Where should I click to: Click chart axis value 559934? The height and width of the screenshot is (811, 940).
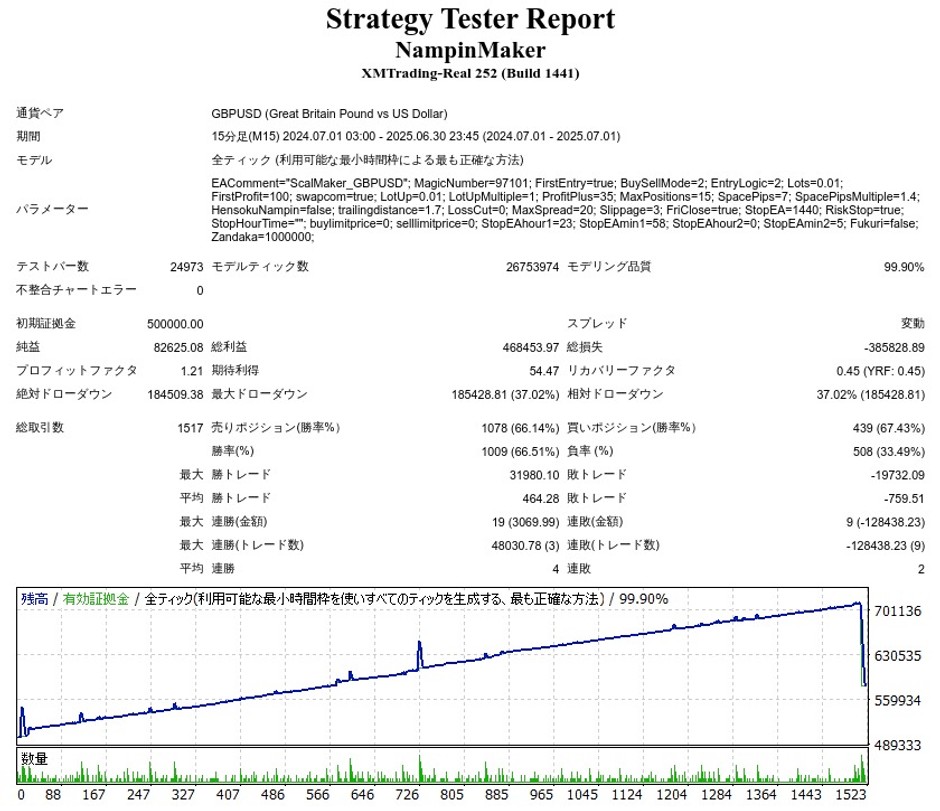coord(897,700)
